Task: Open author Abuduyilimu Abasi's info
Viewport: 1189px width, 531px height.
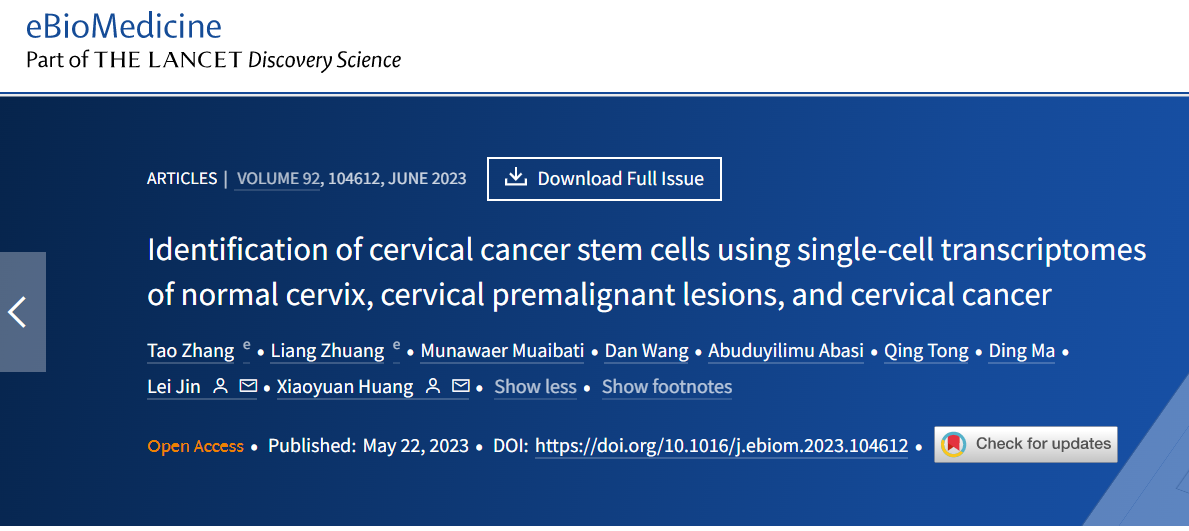Action: 785,351
